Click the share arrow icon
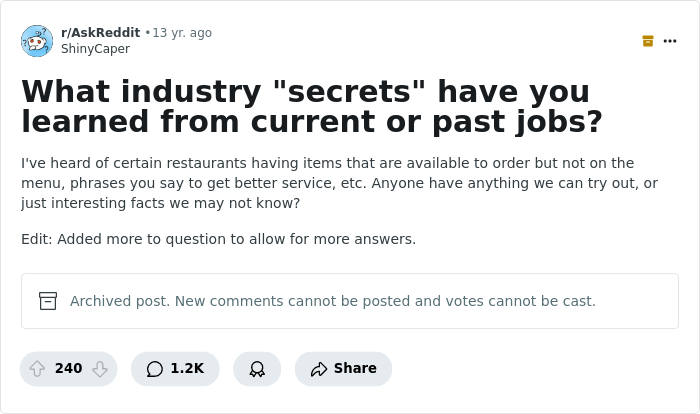 point(319,369)
